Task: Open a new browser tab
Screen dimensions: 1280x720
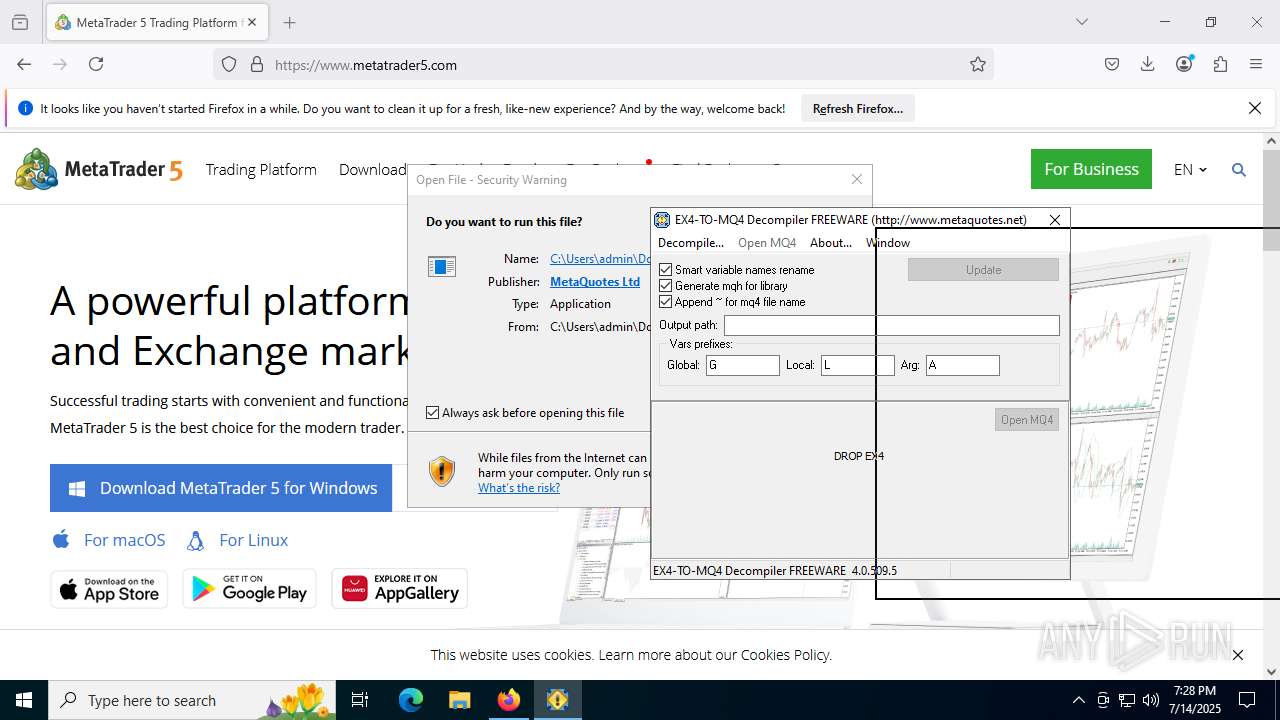Action: (x=290, y=22)
